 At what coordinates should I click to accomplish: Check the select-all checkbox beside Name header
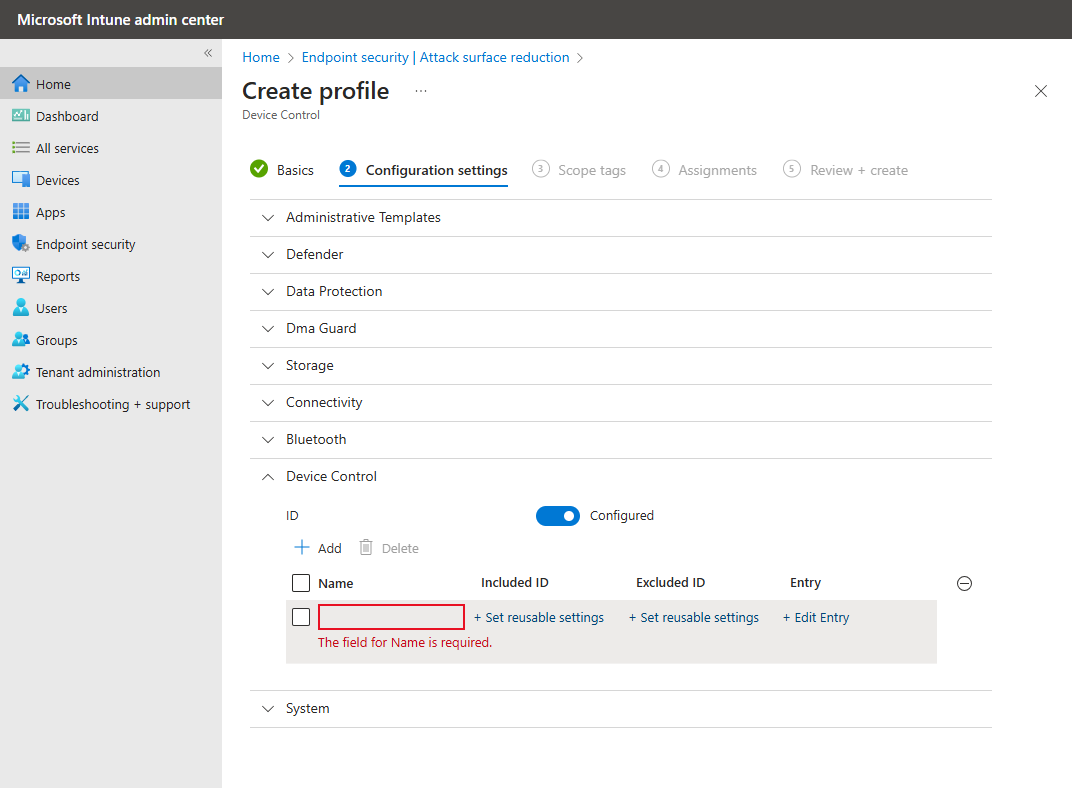pos(301,583)
